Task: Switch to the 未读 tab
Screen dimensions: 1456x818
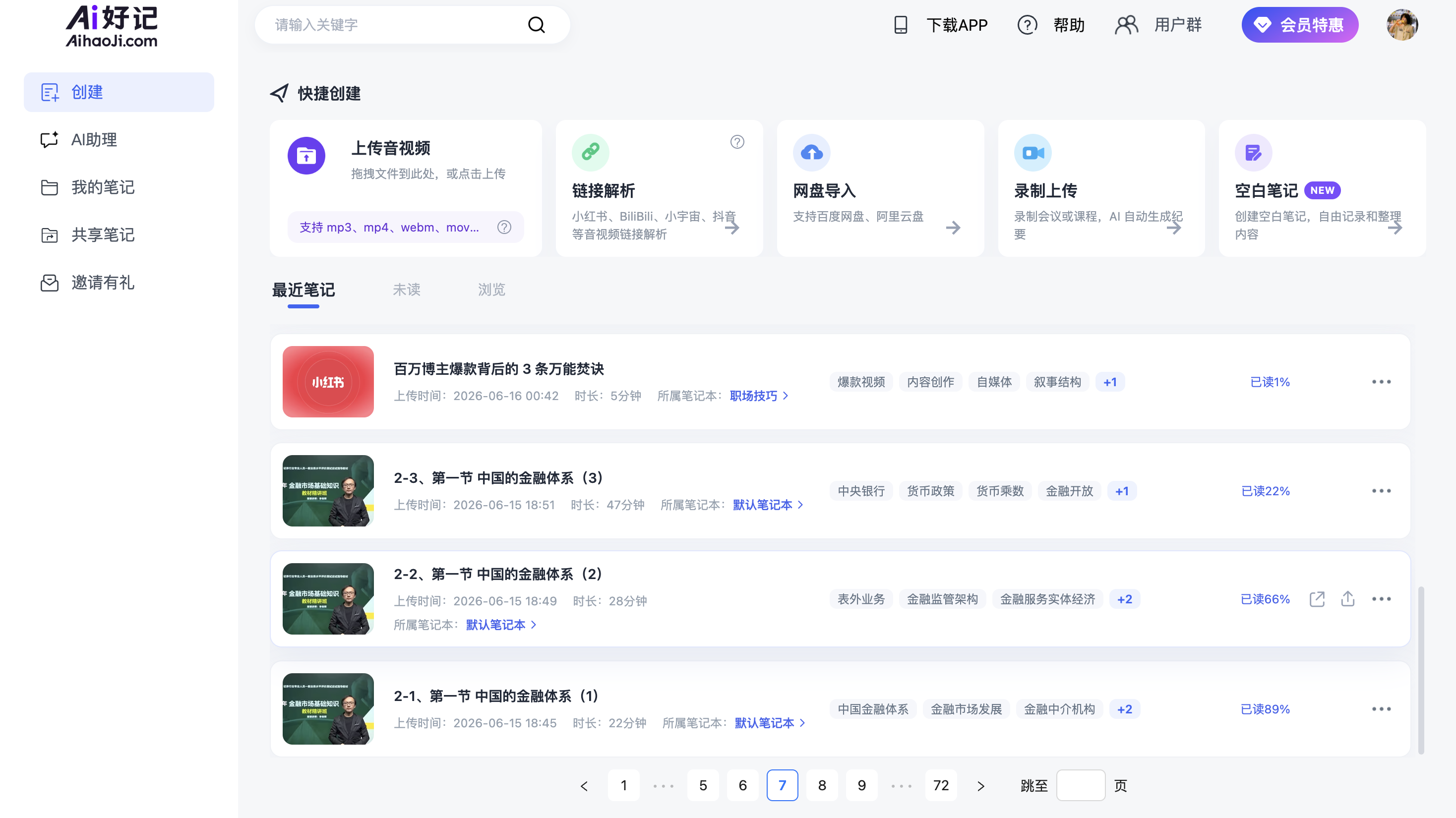Action: coord(406,290)
